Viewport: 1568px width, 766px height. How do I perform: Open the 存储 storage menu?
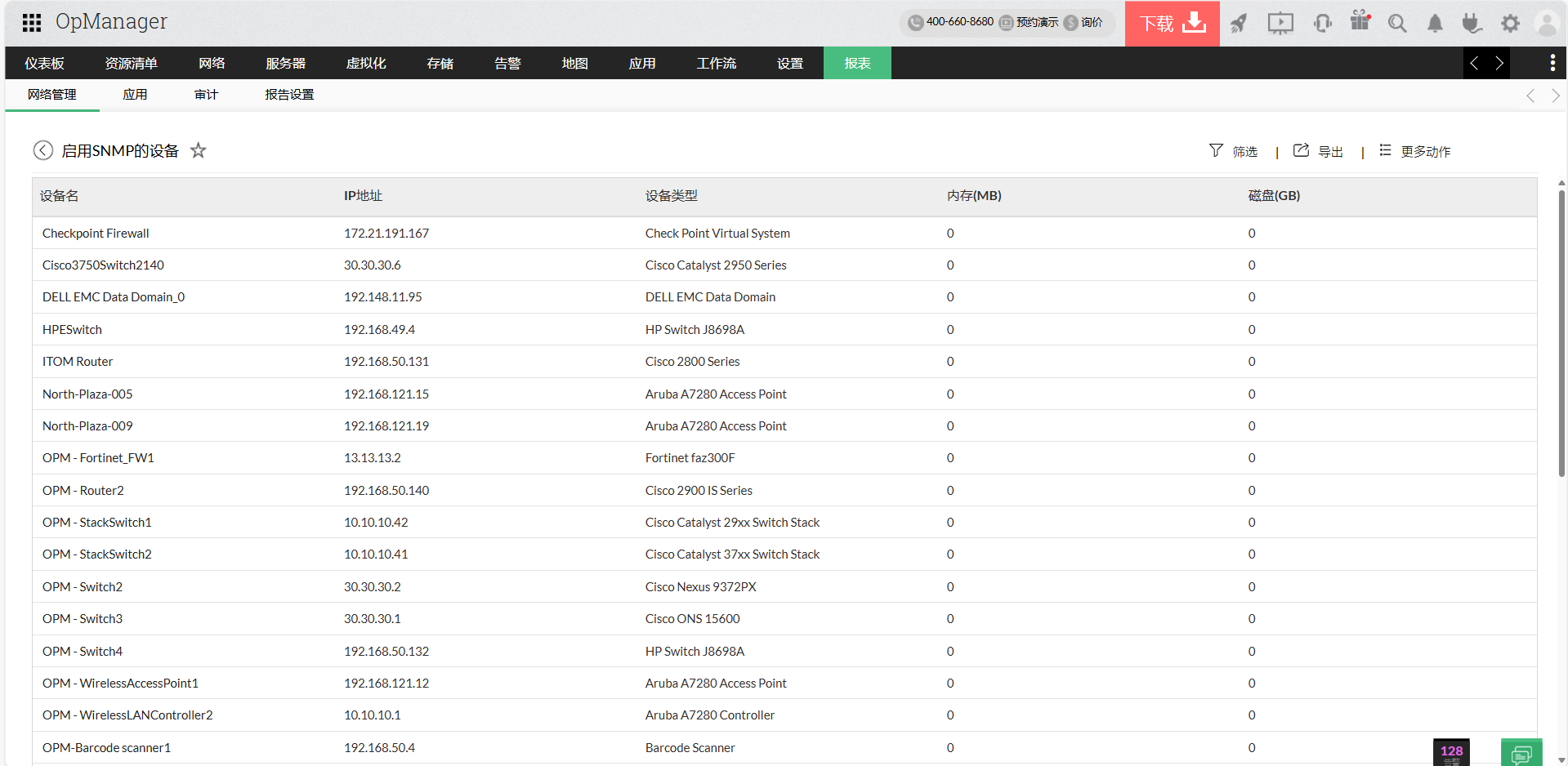440,63
